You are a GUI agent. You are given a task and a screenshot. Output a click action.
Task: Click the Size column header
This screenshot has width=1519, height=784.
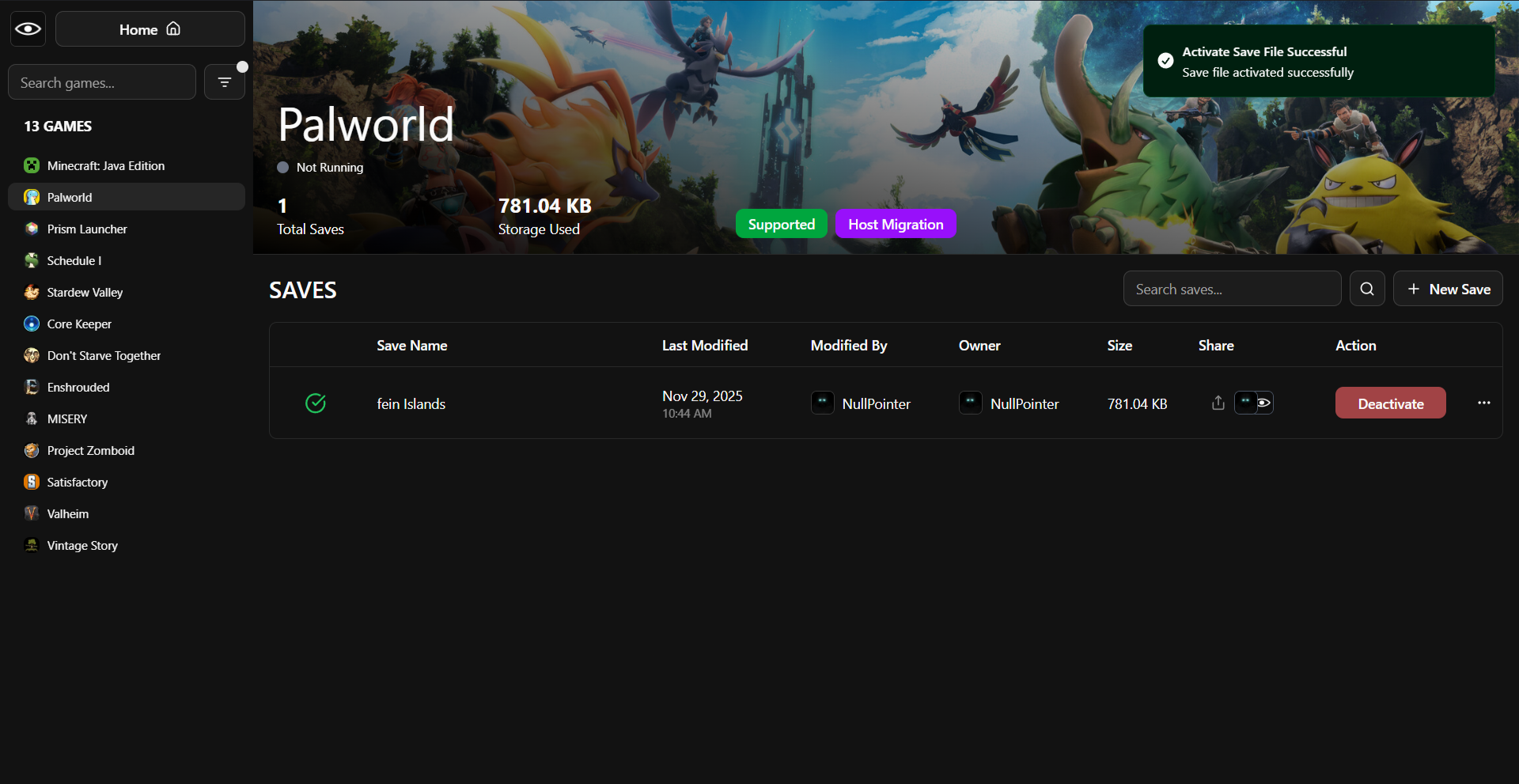coord(1119,345)
